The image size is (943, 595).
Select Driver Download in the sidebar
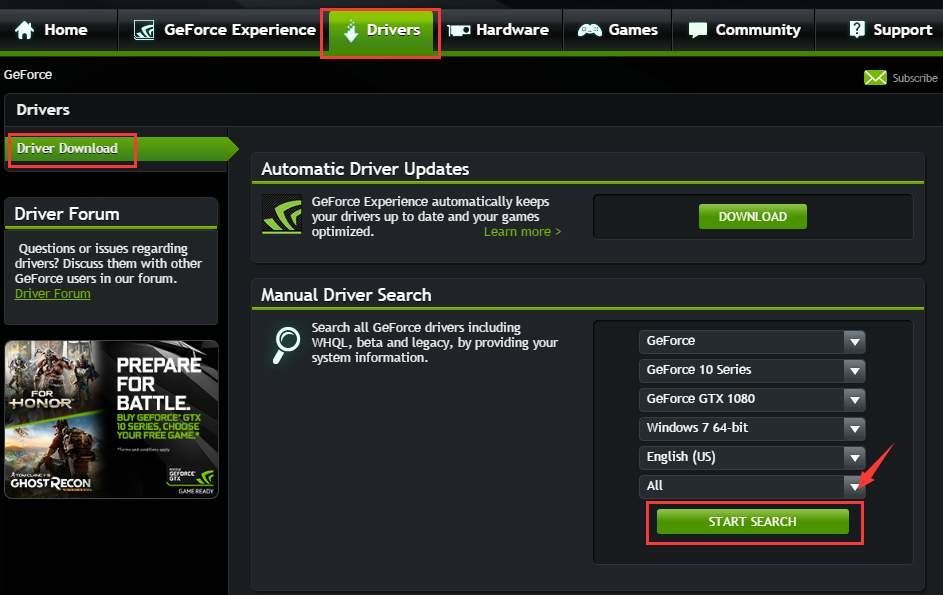click(x=120, y=149)
